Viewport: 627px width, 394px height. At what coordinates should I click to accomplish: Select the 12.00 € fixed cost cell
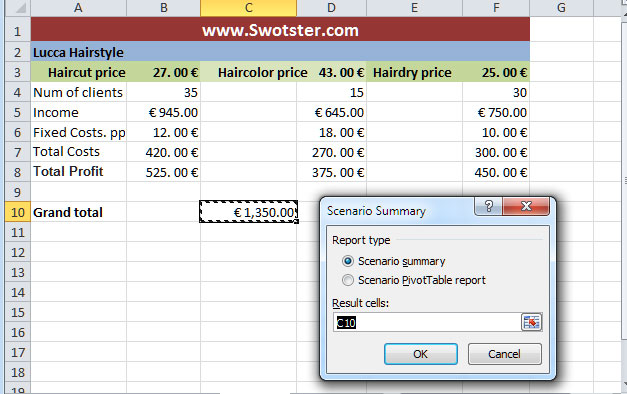click(x=164, y=132)
